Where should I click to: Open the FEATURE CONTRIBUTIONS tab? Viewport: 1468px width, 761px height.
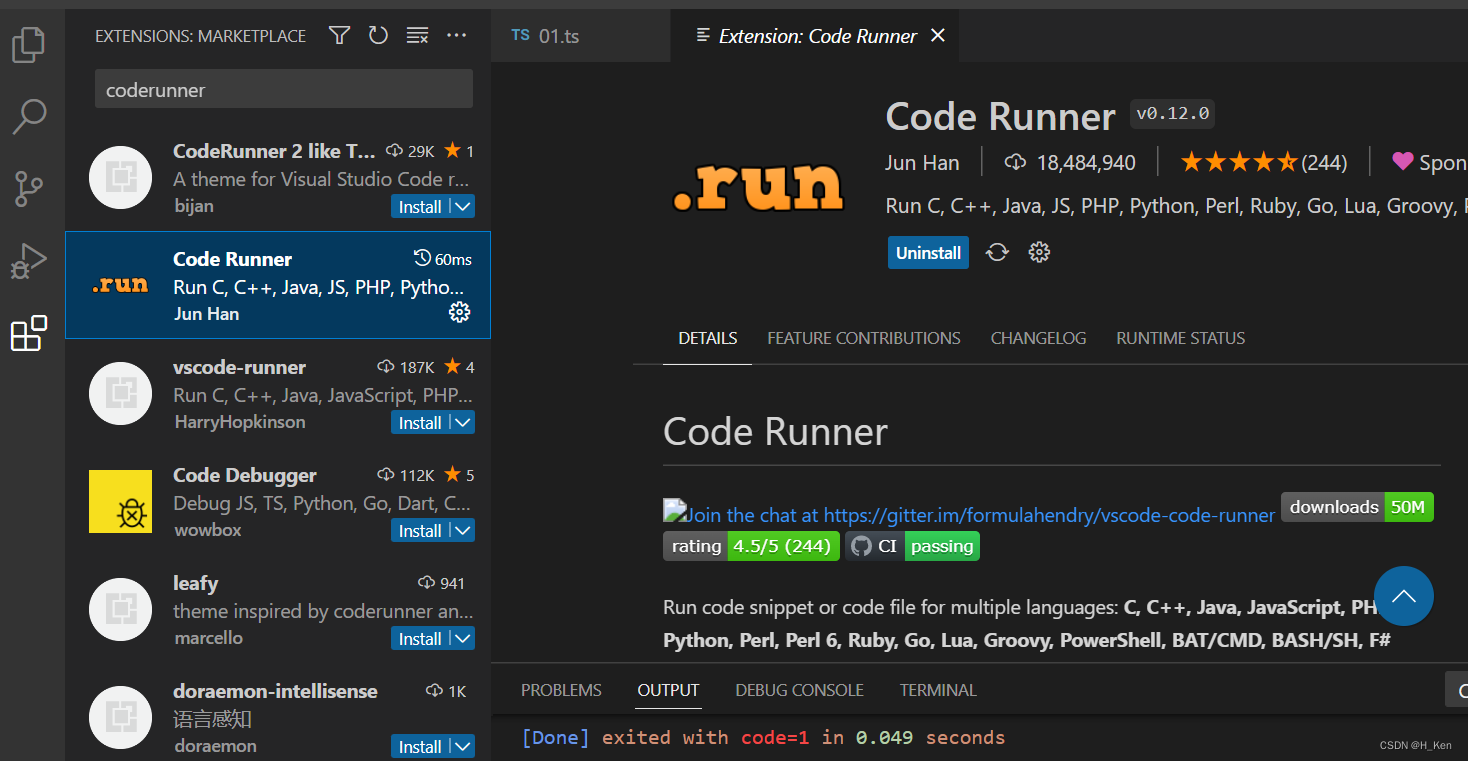(864, 338)
